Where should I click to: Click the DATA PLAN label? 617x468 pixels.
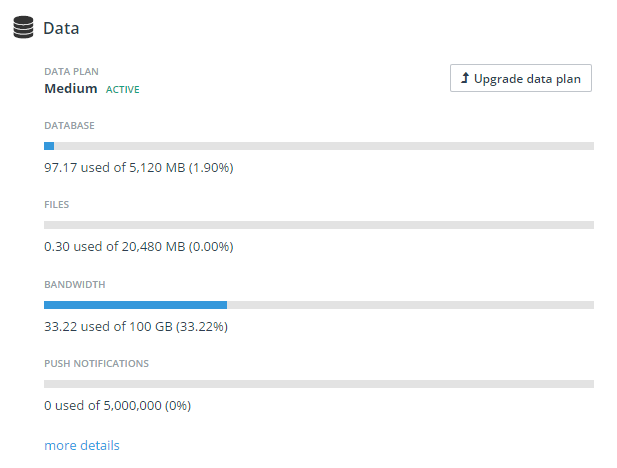(x=71, y=72)
